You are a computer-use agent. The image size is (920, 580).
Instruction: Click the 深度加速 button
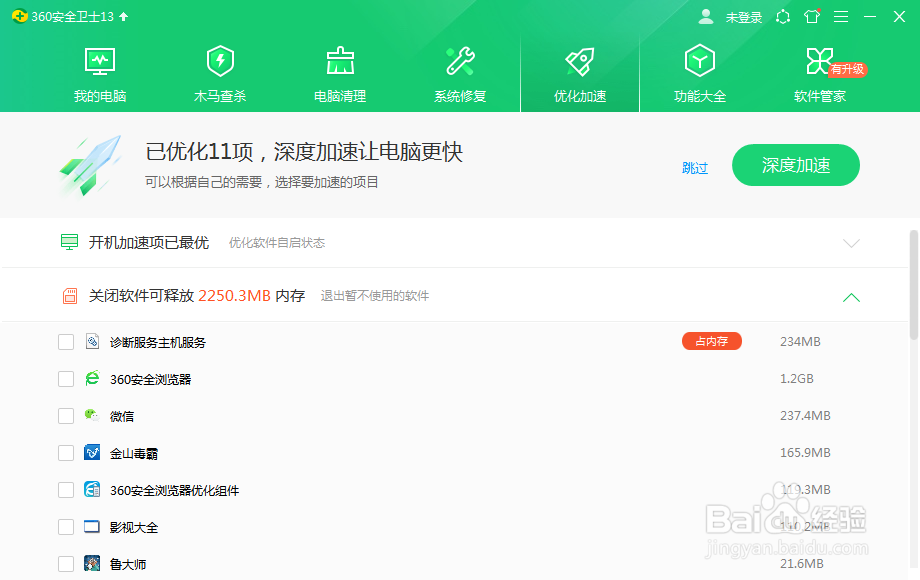coord(795,164)
